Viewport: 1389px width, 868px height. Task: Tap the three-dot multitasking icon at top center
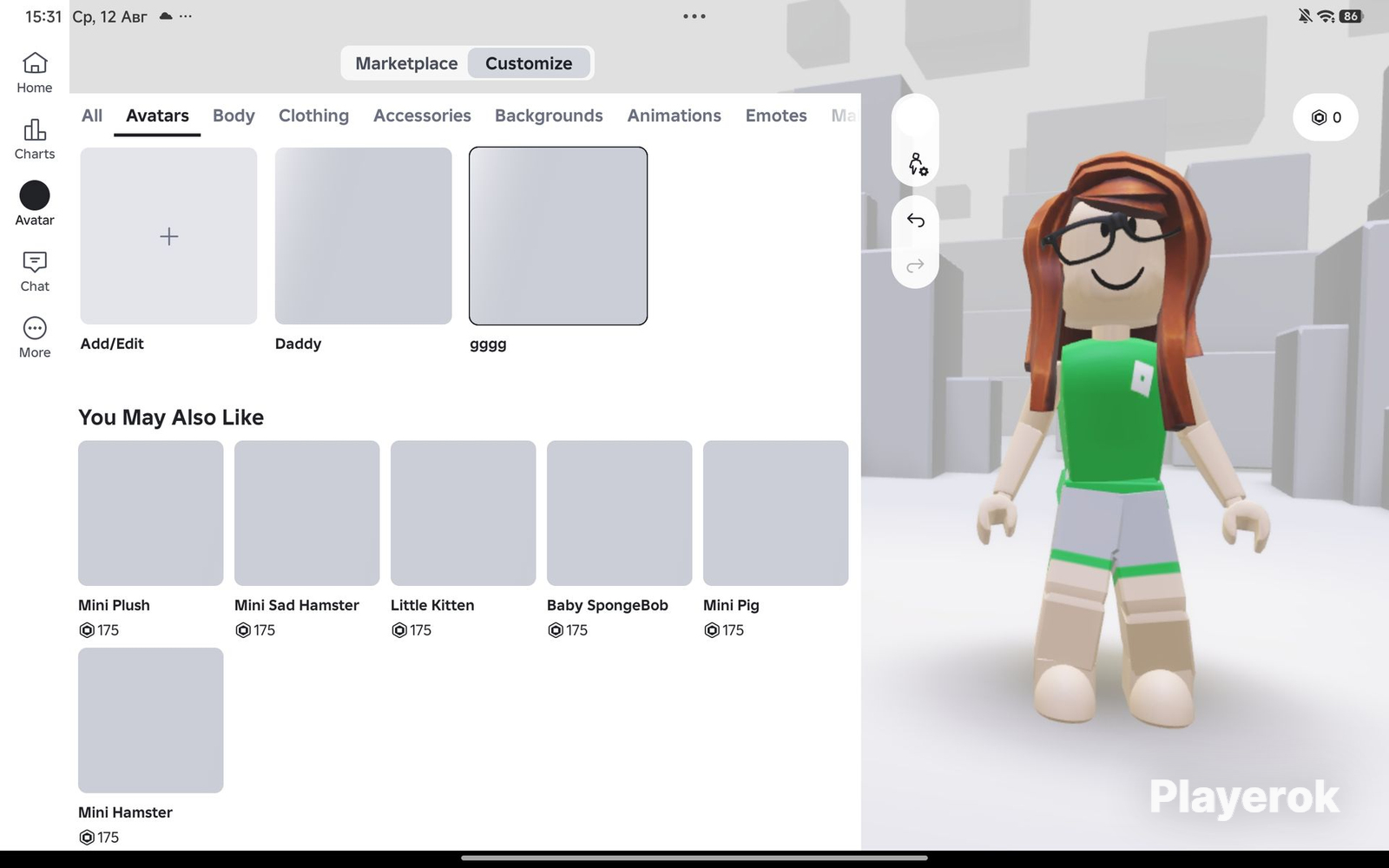coord(694,16)
